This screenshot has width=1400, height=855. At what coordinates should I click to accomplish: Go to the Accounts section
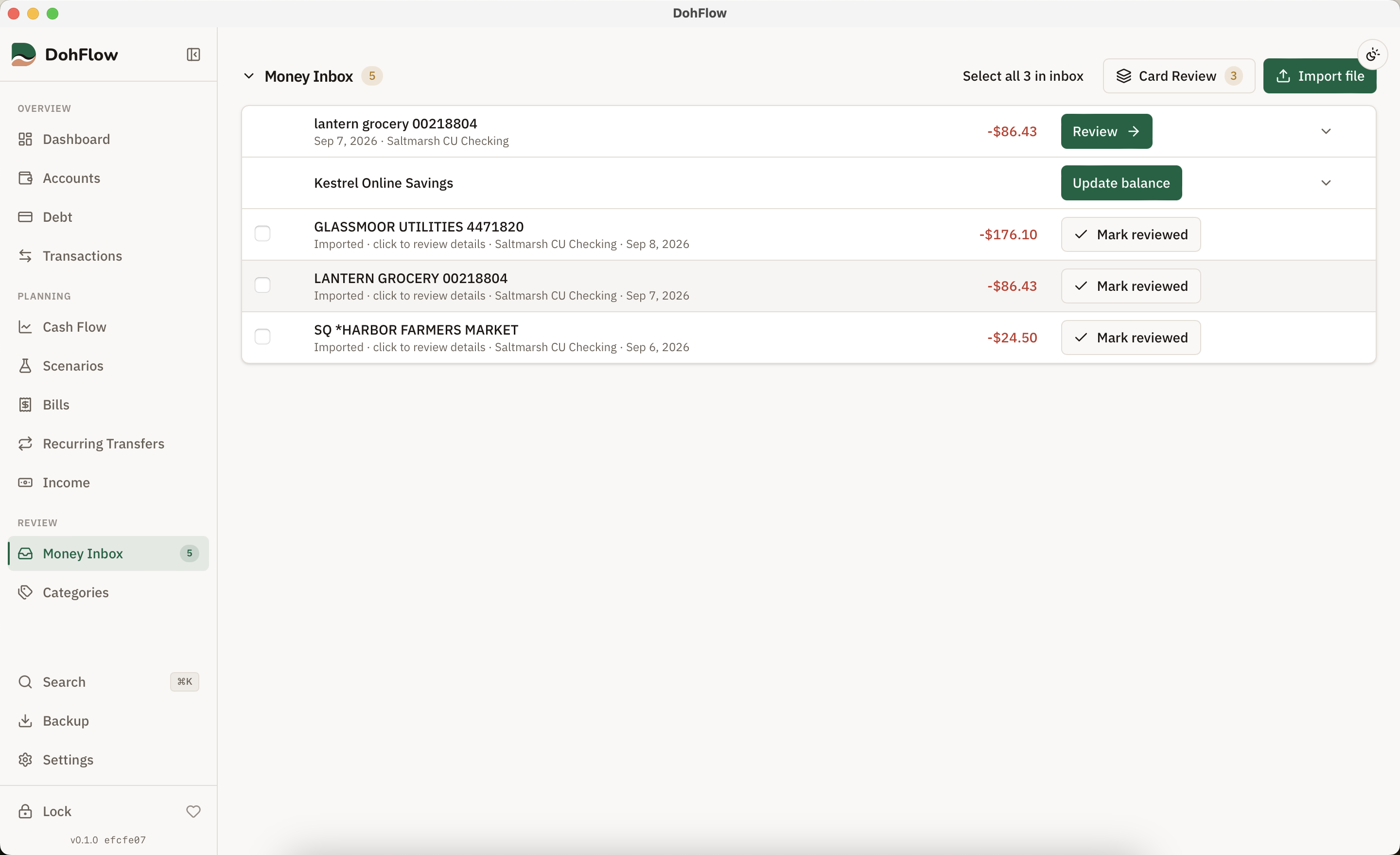108,178
